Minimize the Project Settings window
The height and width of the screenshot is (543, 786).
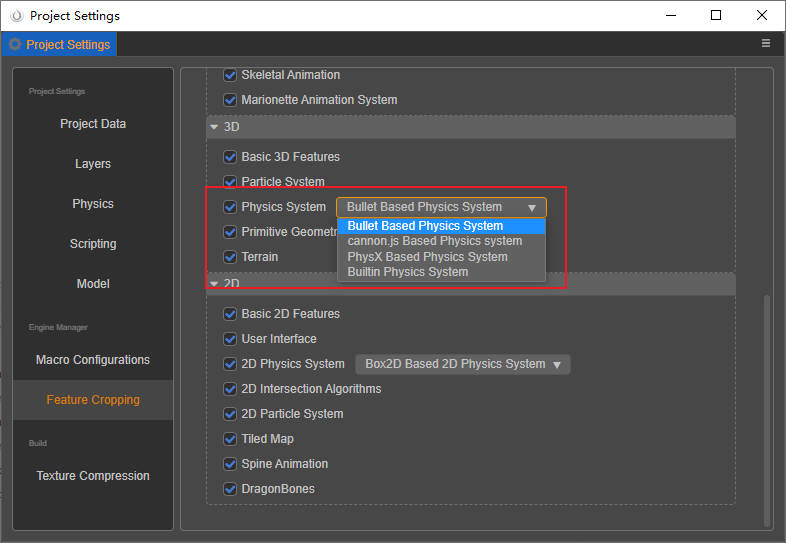pyautogui.click(x=671, y=15)
